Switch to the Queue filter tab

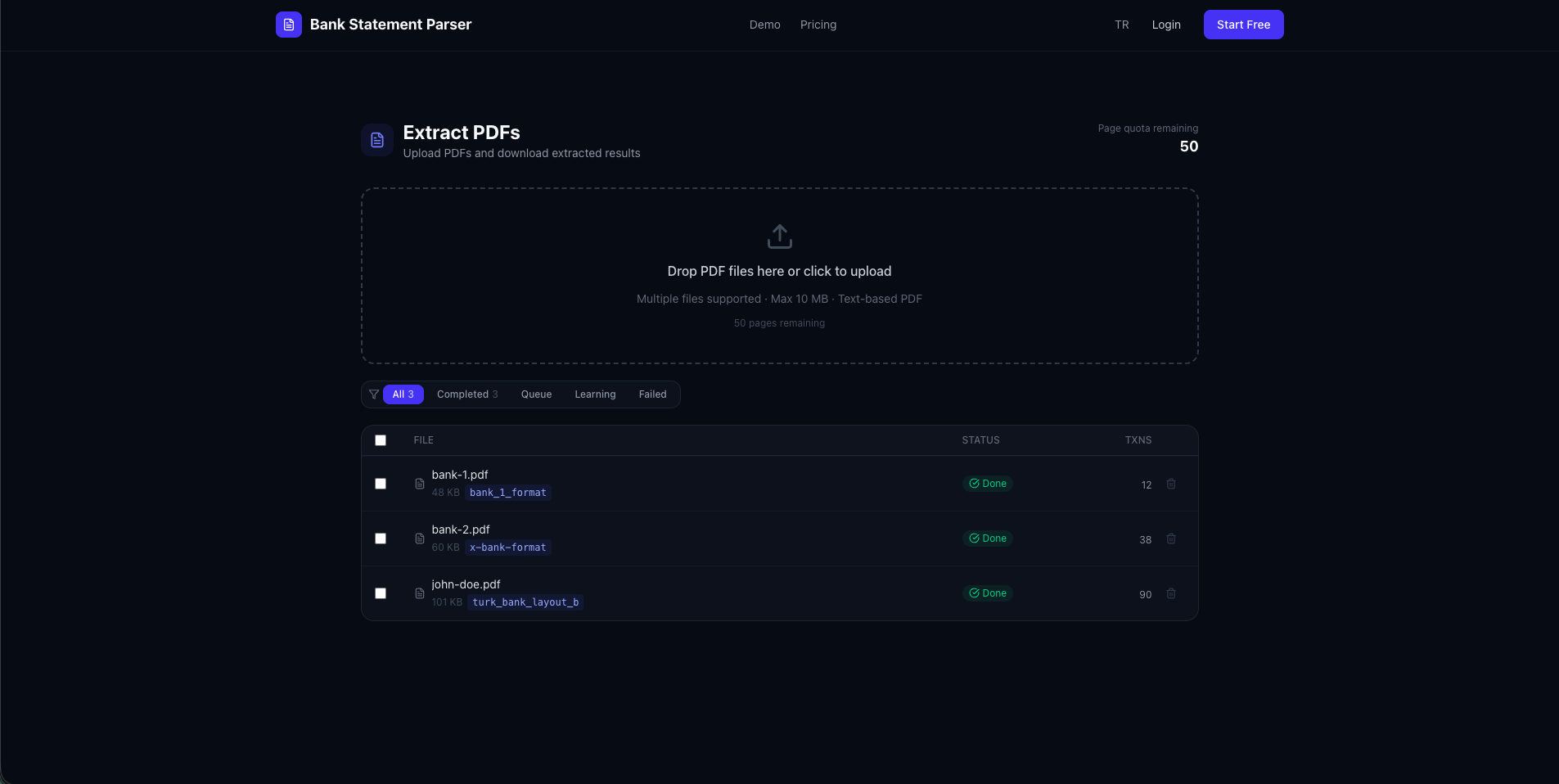(536, 394)
